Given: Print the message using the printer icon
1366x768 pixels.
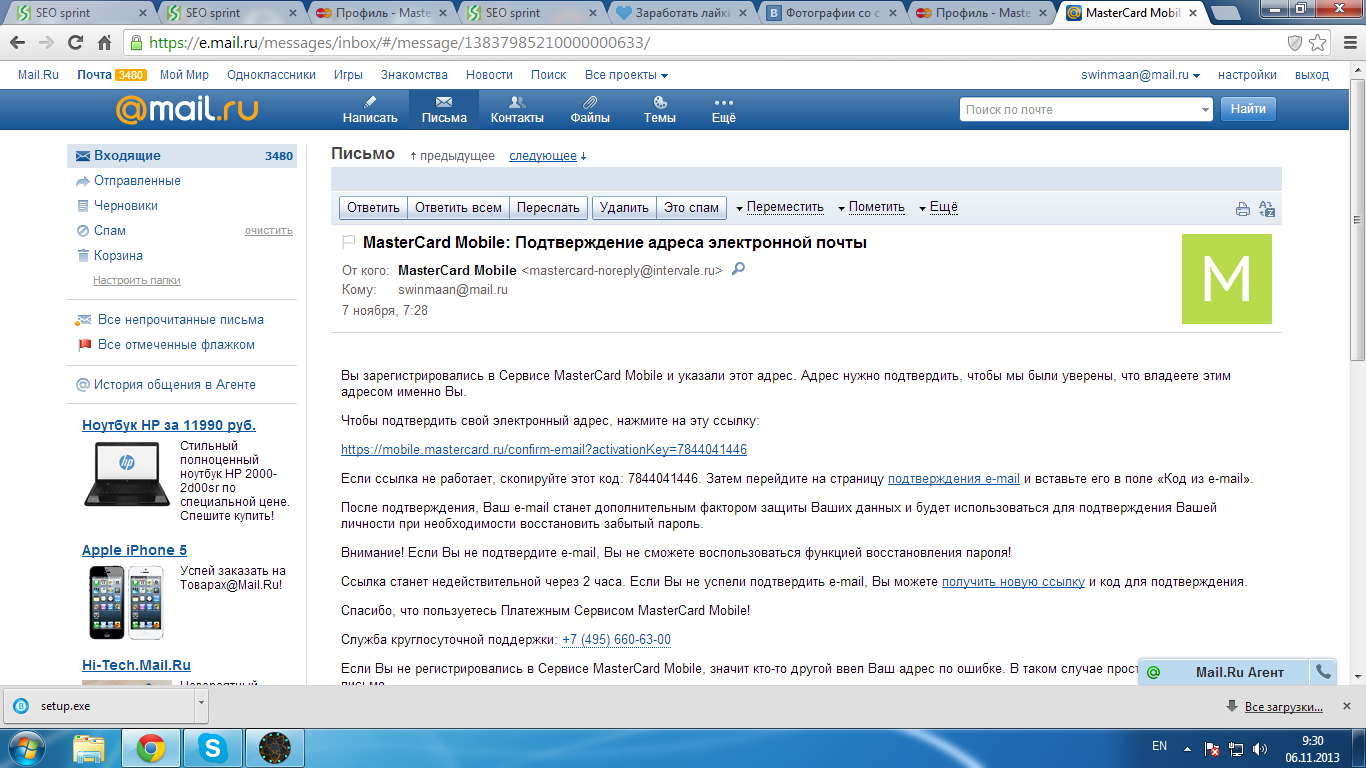Looking at the screenshot, I should 1243,209.
